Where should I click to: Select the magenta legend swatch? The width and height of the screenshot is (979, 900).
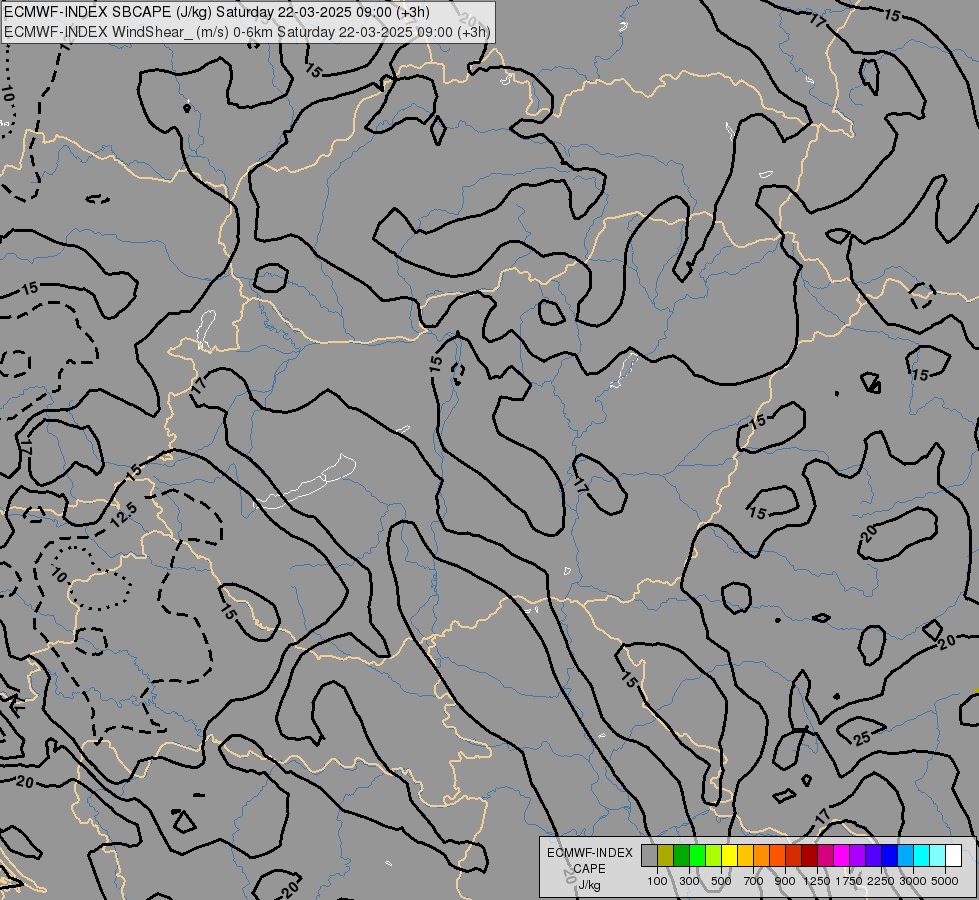point(842,855)
